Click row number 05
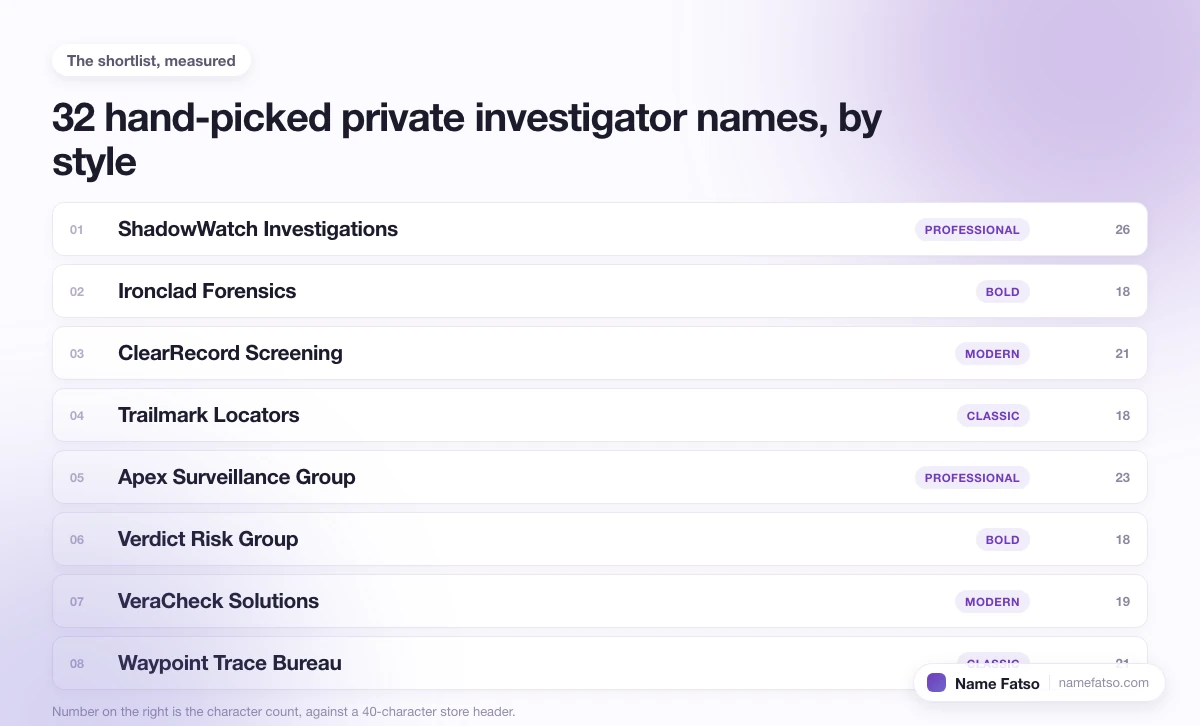Image resolution: width=1200 pixels, height=726 pixels. [x=77, y=478]
